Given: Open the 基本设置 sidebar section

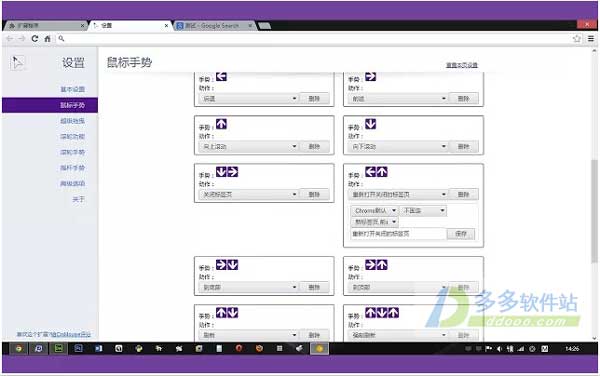Looking at the screenshot, I should [x=72, y=89].
